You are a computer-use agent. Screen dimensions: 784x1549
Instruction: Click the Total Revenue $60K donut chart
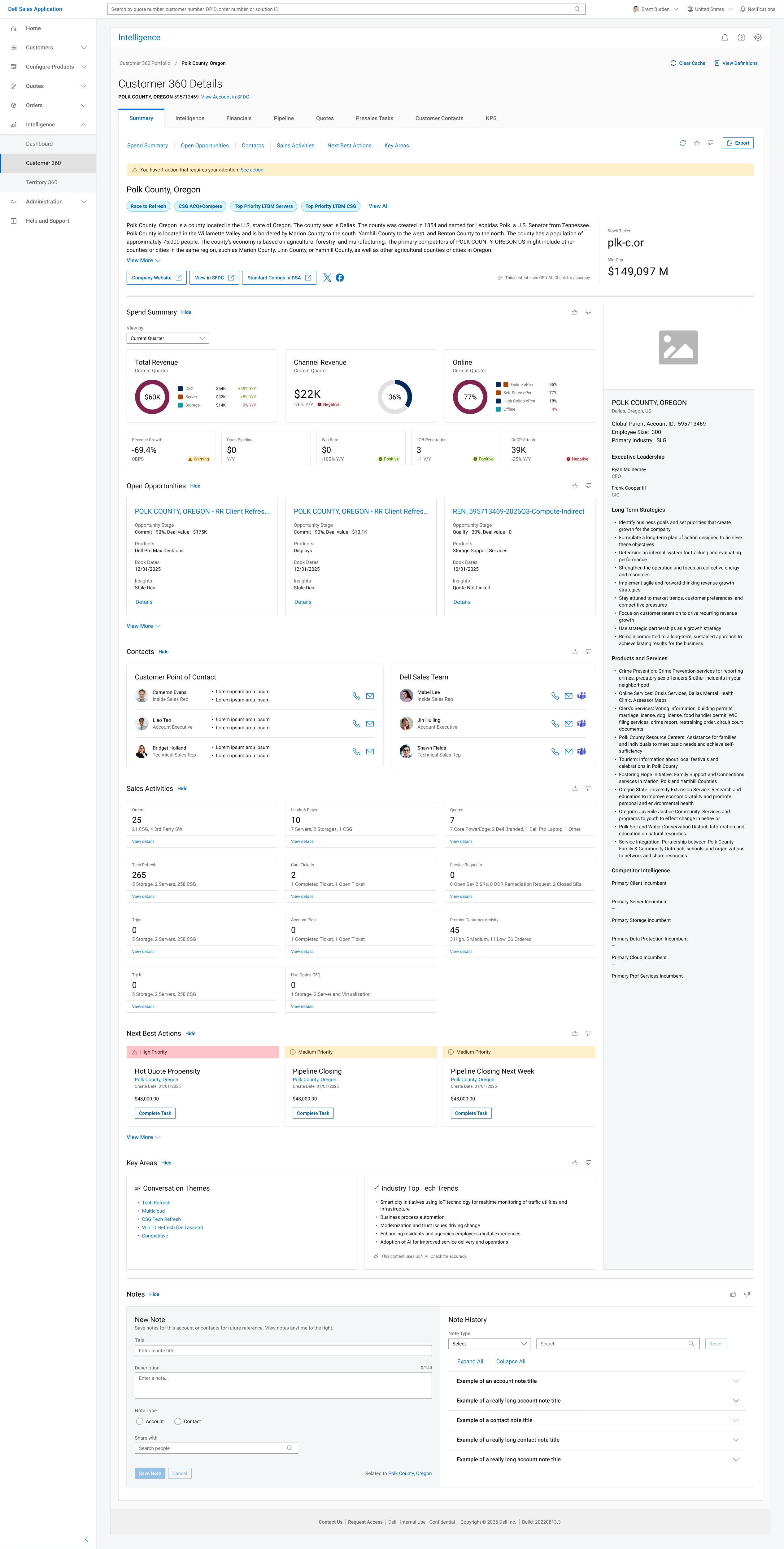coord(152,397)
